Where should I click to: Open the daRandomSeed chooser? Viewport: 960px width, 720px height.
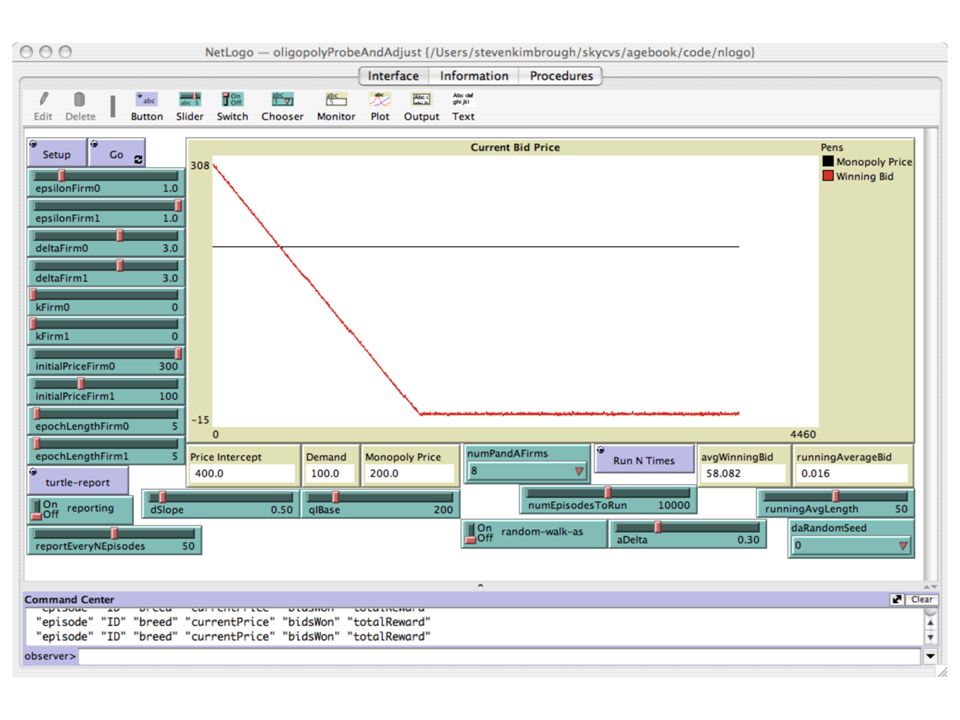(x=851, y=539)
